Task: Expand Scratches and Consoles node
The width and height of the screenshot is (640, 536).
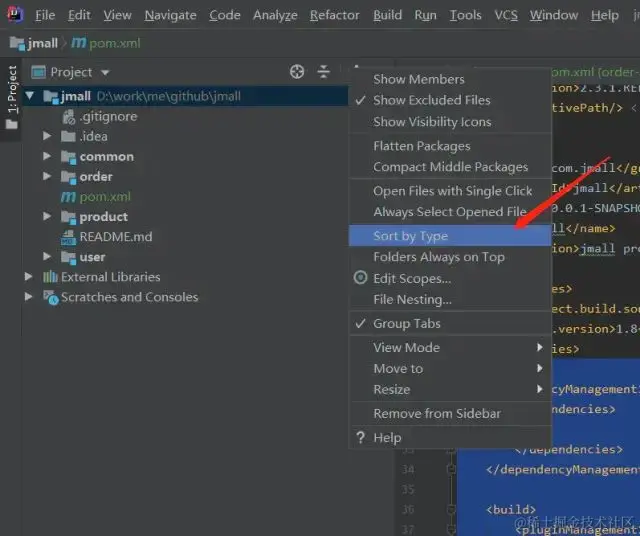Action: point(28,296)
